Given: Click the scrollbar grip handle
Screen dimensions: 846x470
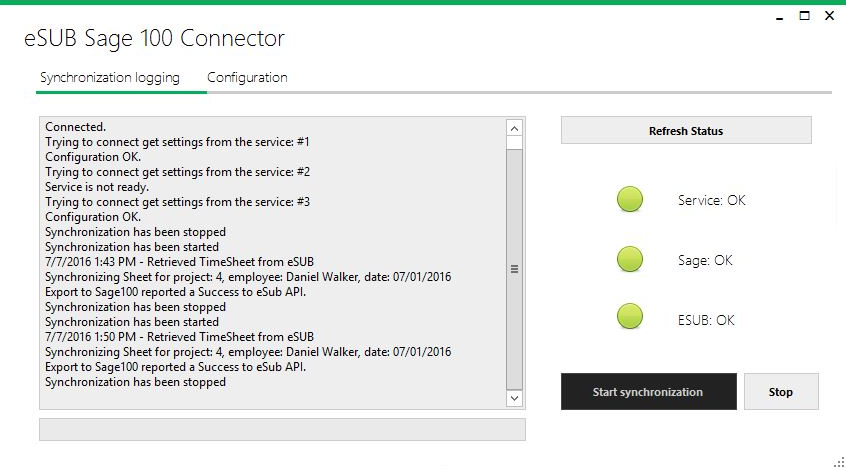Looking at the screenshot, I should coord(514,269).
